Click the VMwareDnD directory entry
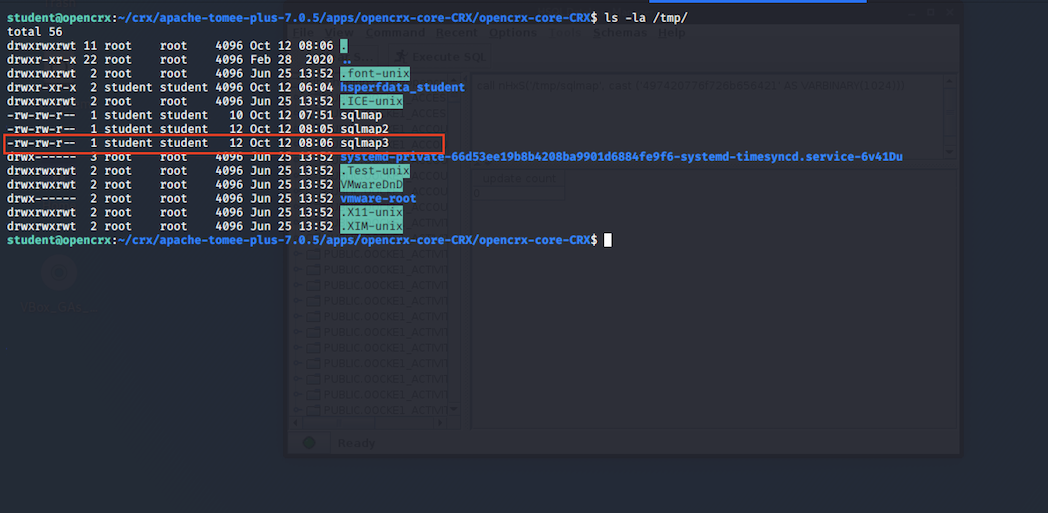 coord(372,184)
